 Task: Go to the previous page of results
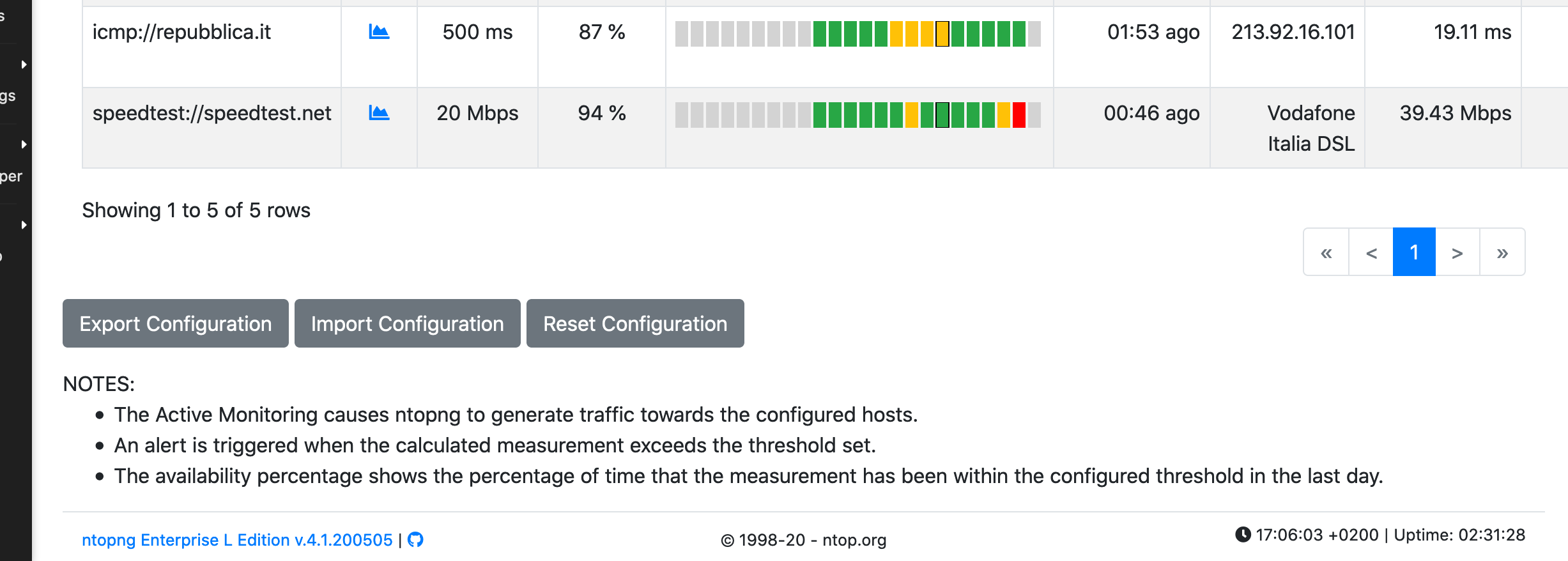tap(1371, 252)
